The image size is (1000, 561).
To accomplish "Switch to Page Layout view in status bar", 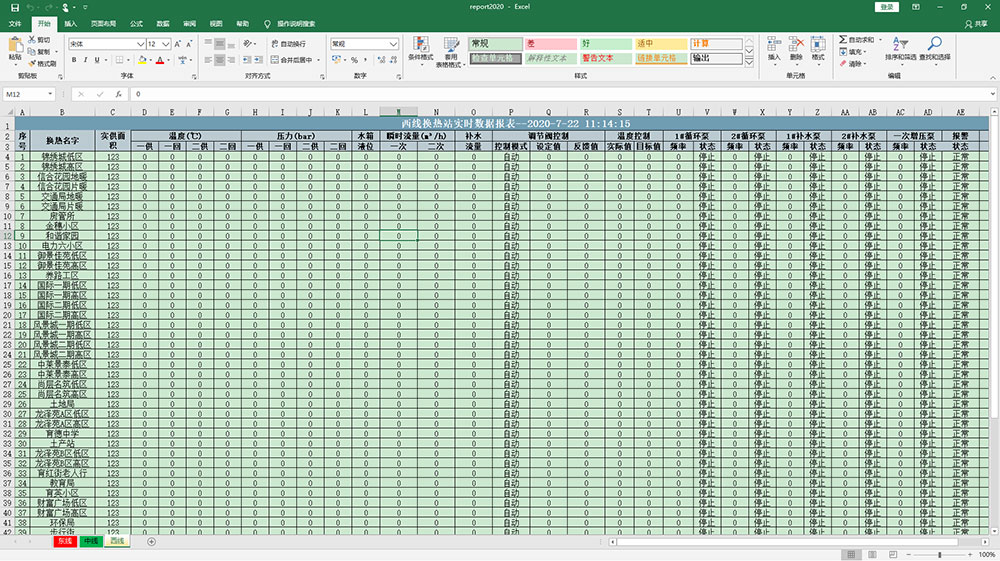I will [872, 555].
